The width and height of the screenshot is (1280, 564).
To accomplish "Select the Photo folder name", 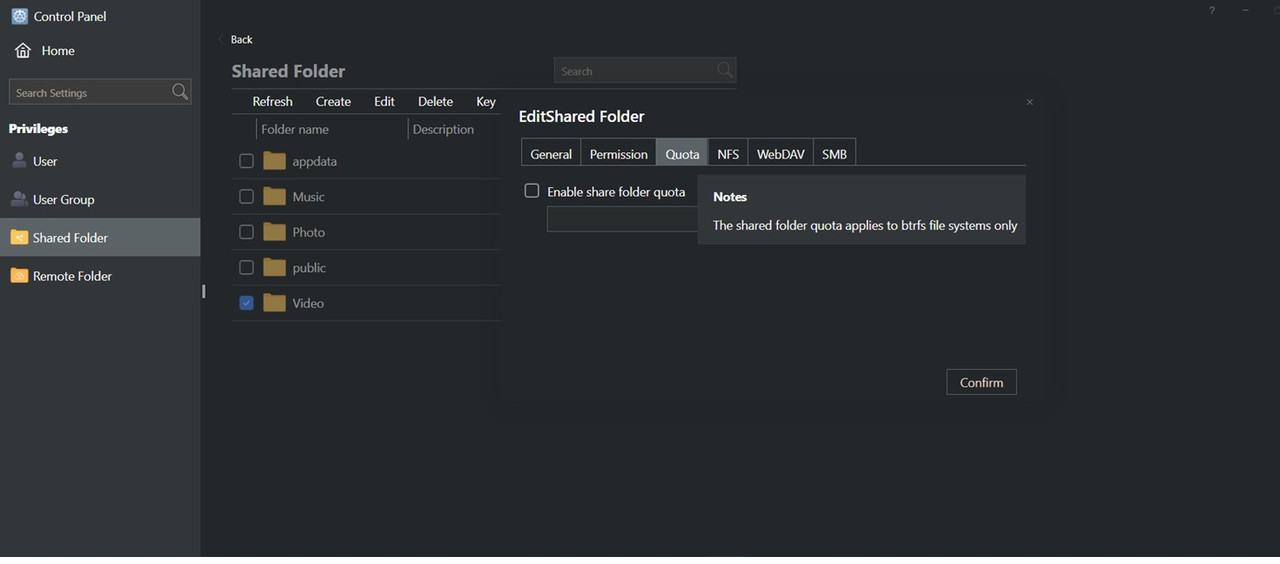I will tap(308, 232).
